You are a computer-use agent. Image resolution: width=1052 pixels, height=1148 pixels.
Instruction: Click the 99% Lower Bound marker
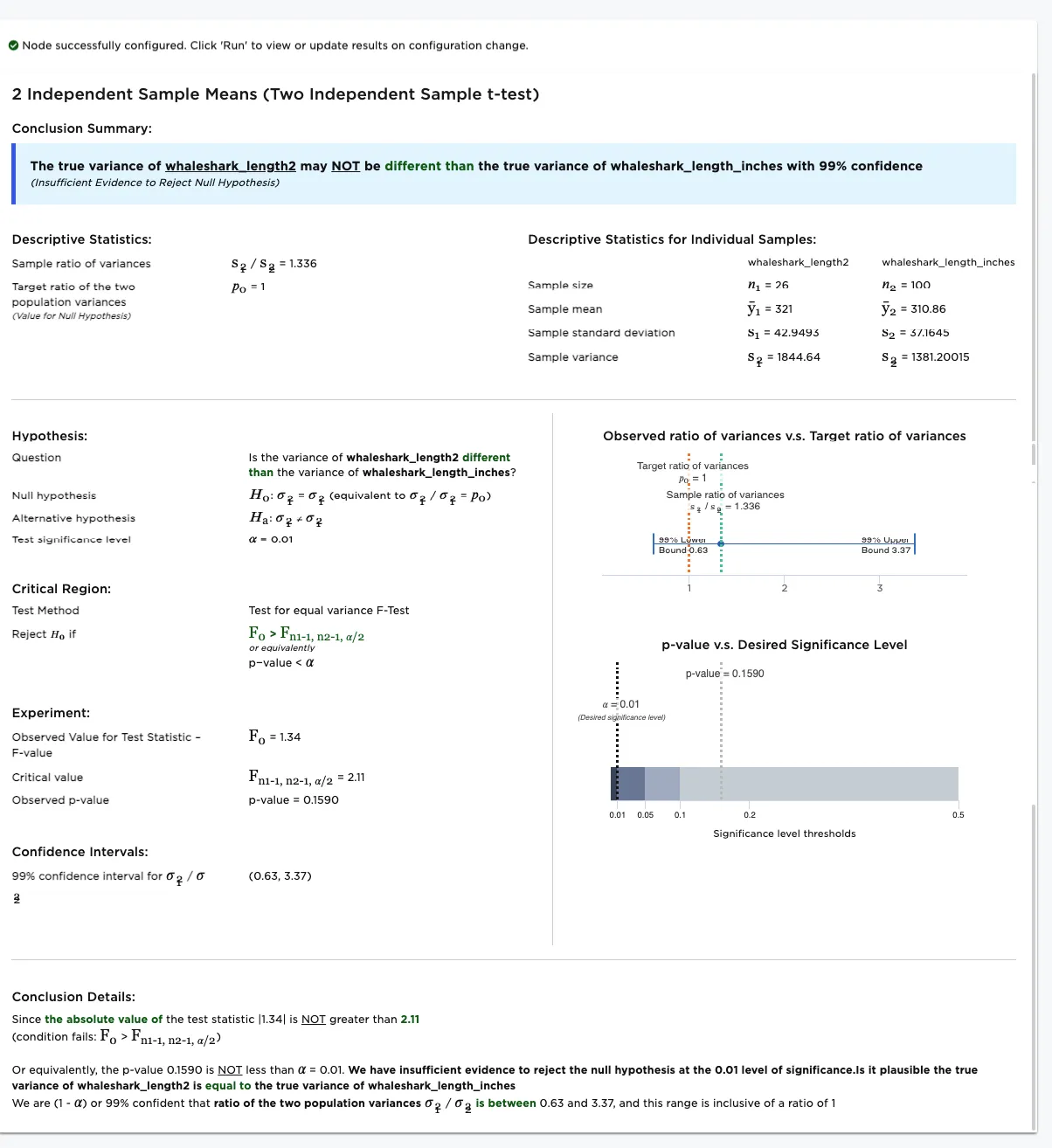(x=654, y=544)
